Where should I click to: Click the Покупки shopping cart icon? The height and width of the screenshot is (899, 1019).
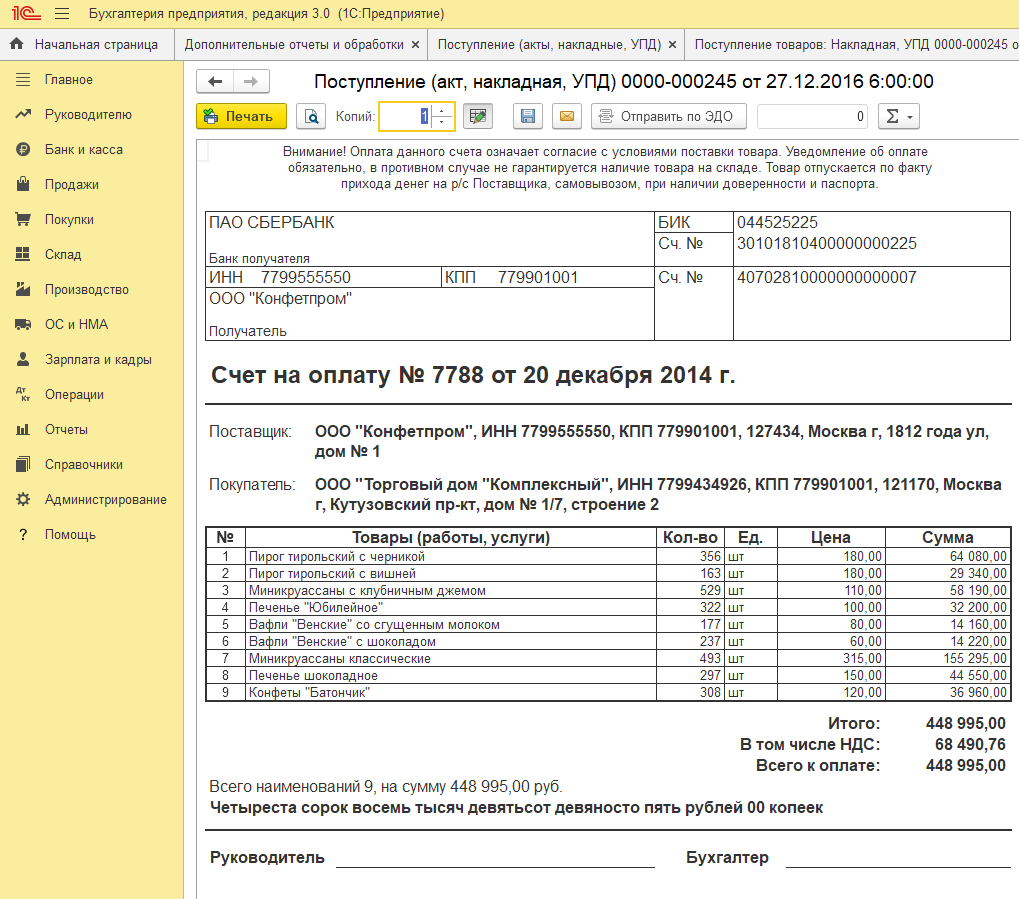pyautogui.click(x=23, y=220)
